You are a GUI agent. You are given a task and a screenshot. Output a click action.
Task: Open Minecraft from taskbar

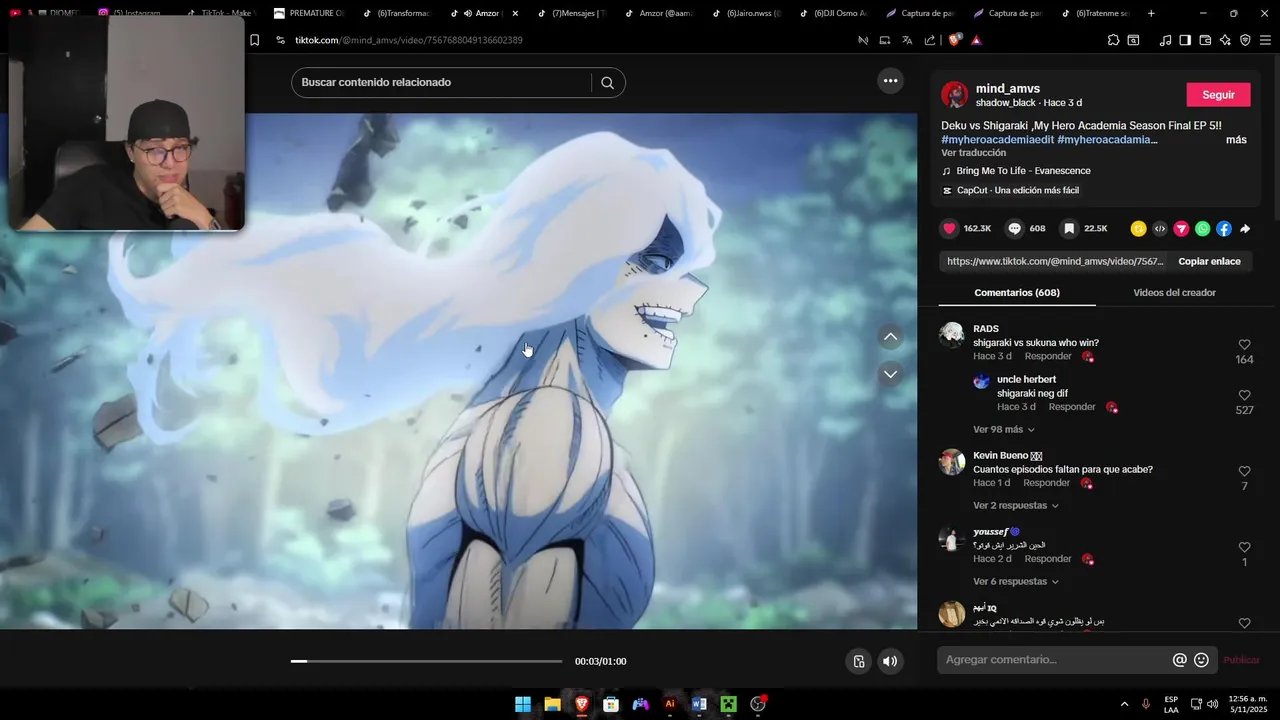pos(729,704)
